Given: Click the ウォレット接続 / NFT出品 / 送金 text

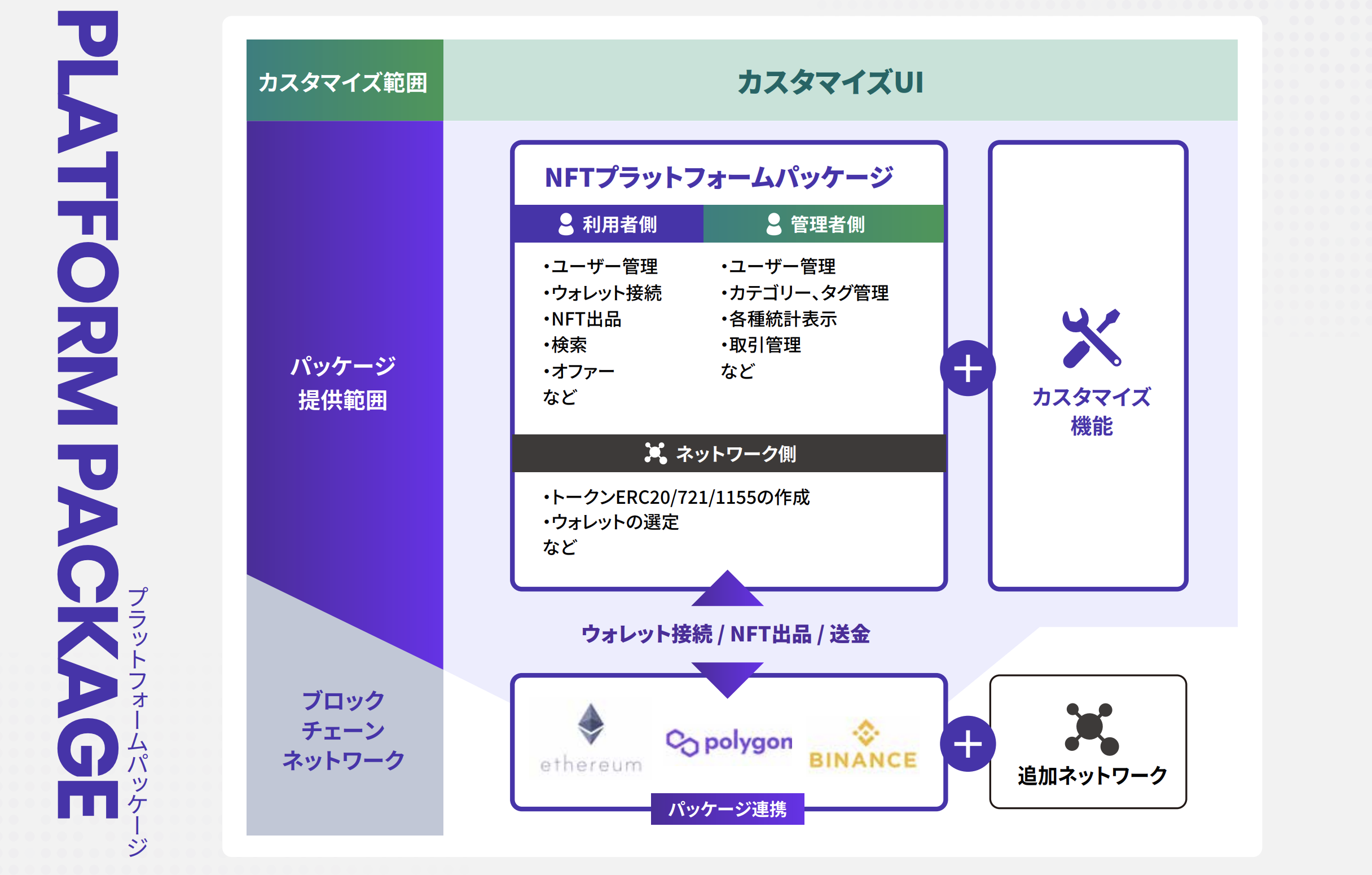Looking at the screenshot, I should click(725, 634).
